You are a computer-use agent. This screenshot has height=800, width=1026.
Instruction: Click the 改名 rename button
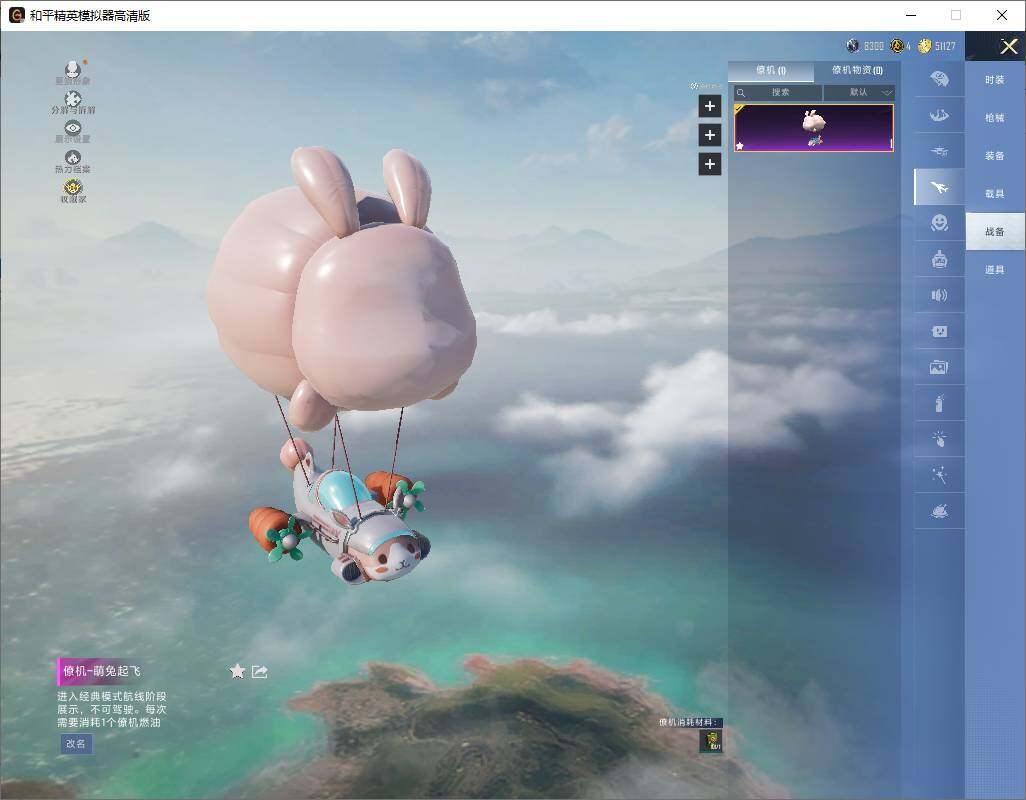coord(76,744)
